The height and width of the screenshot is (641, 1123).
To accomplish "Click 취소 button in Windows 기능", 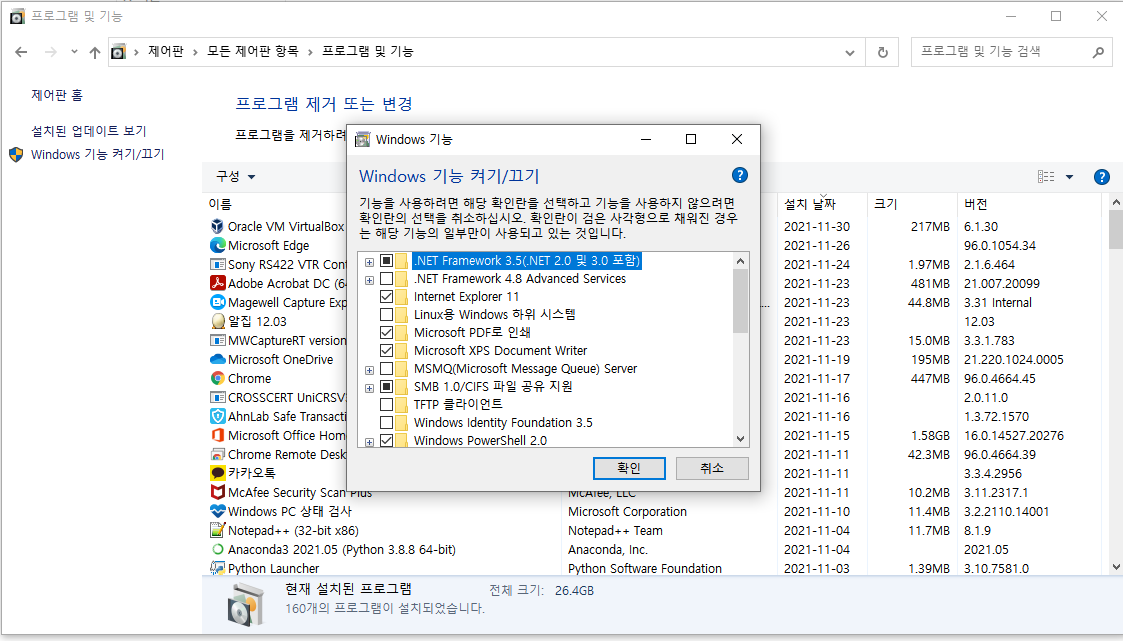I will pyautogui.click(x=712, y=468).
